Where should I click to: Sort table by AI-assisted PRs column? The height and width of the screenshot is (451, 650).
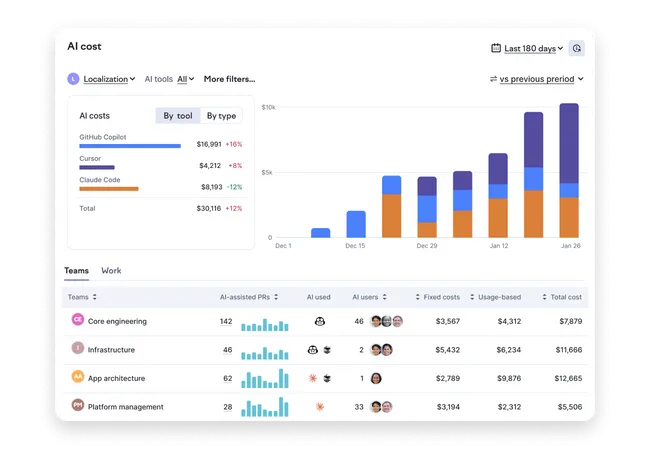point(249,297)
